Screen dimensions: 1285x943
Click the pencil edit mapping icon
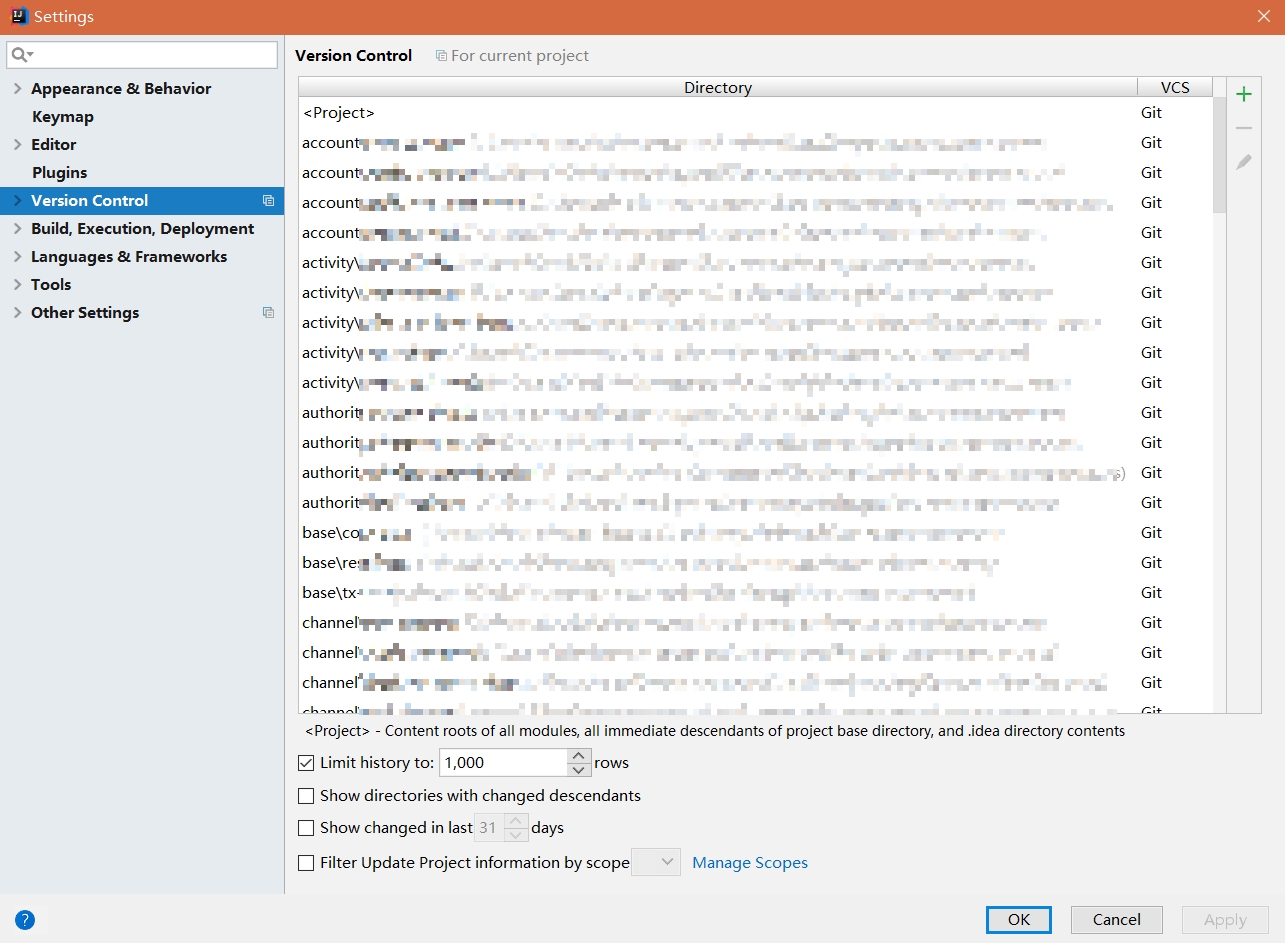1243,162
